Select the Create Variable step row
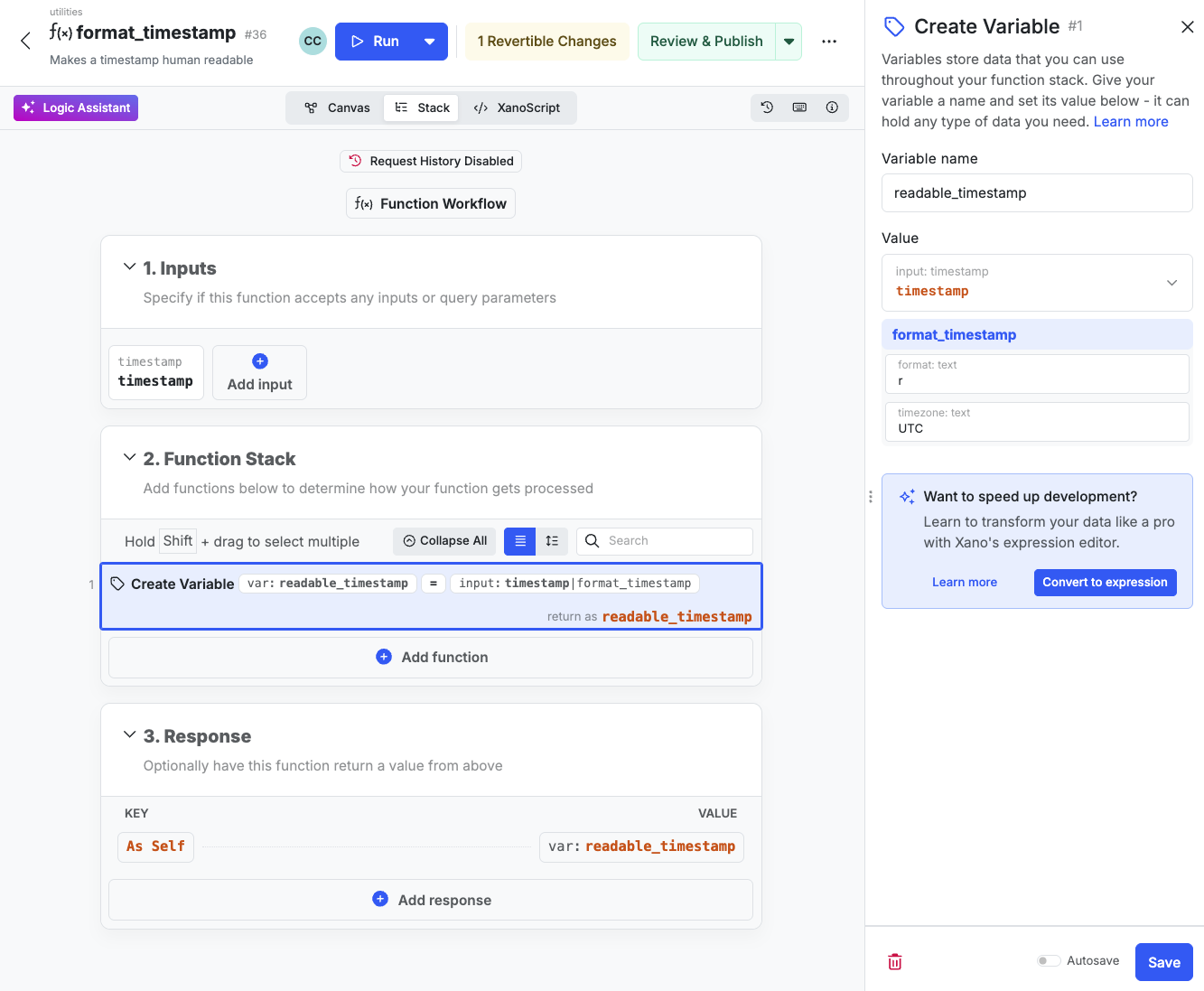The width and height of the screenshot is (1204, 991). (x=431, y=596)
